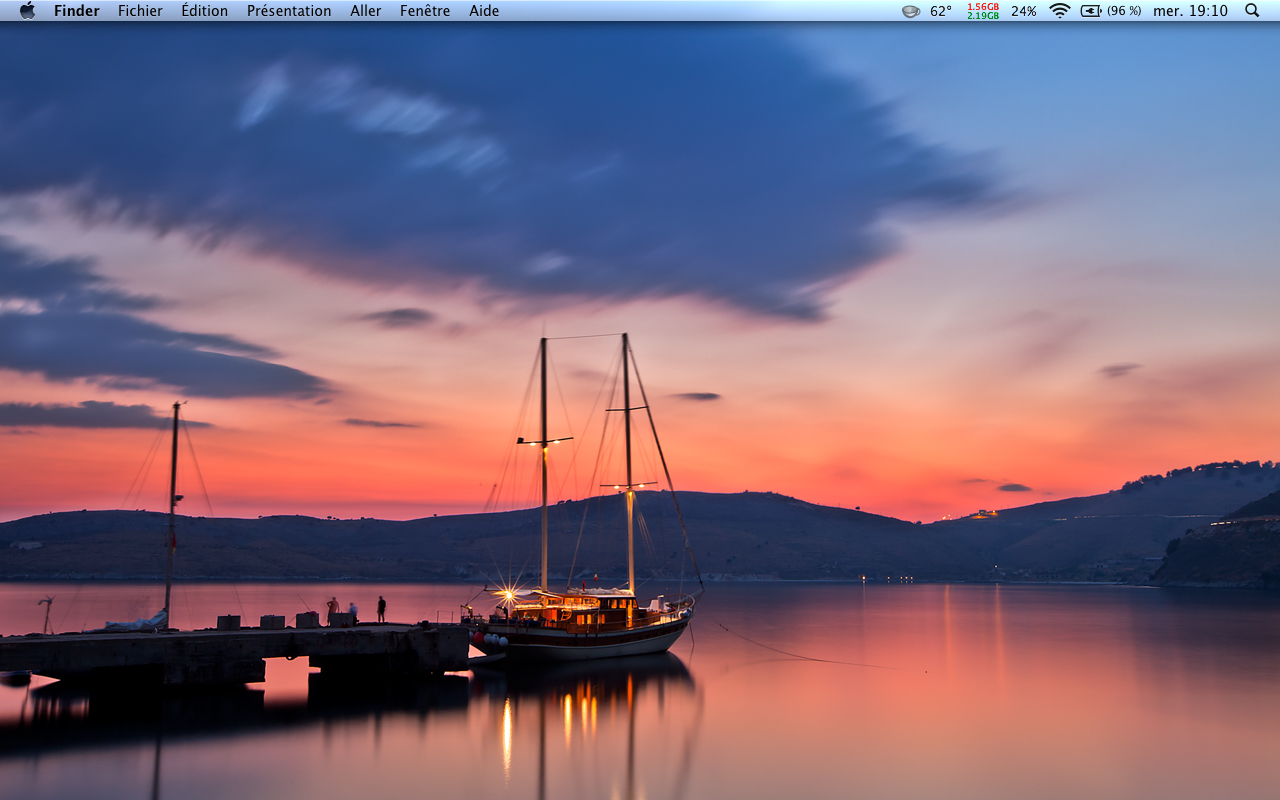Screen dimensions: 1280x800
Task: Open the Édition menu
Action: pos(204,11)
